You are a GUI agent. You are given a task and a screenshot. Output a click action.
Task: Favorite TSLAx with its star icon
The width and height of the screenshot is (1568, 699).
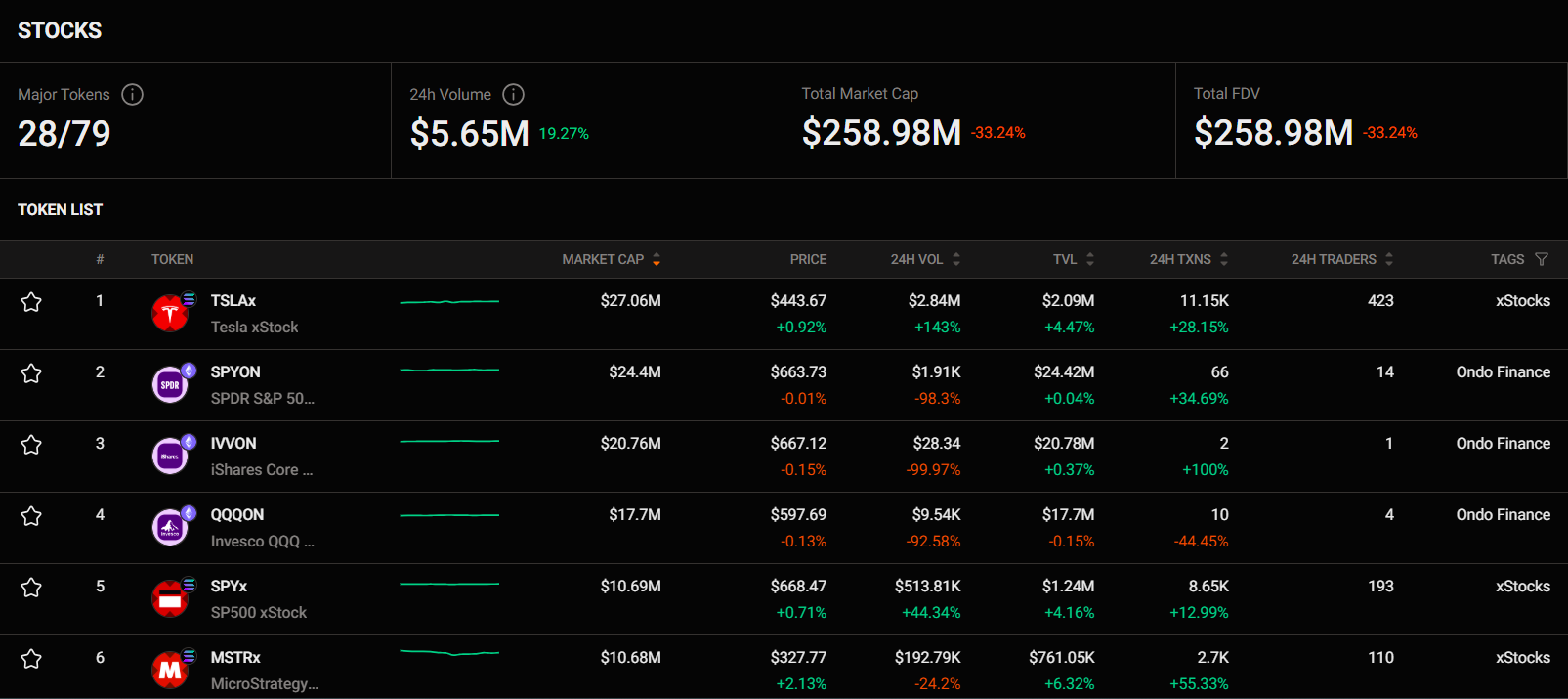(31, 302)
